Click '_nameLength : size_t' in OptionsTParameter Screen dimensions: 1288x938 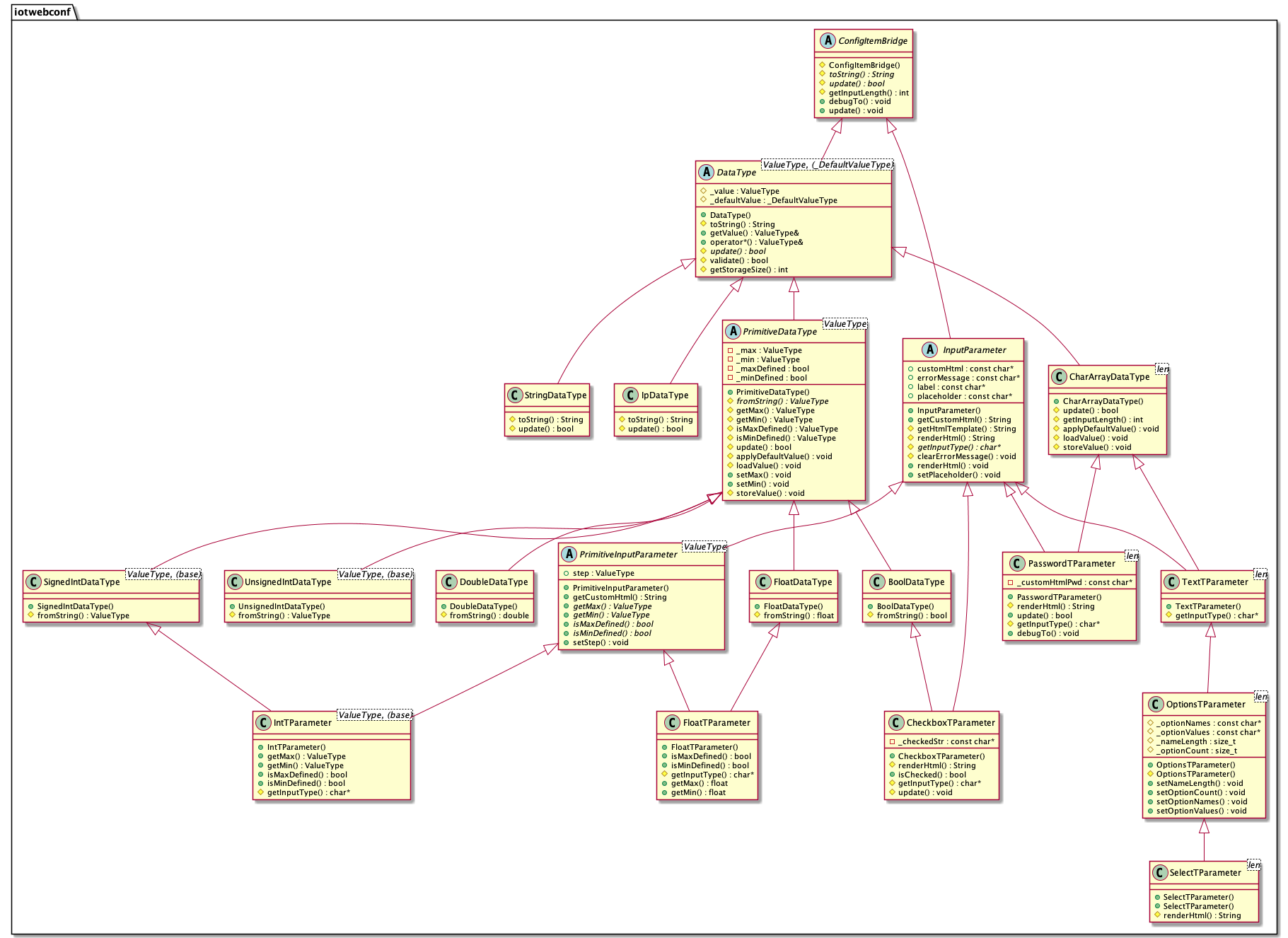click(x=1196, y=741)
